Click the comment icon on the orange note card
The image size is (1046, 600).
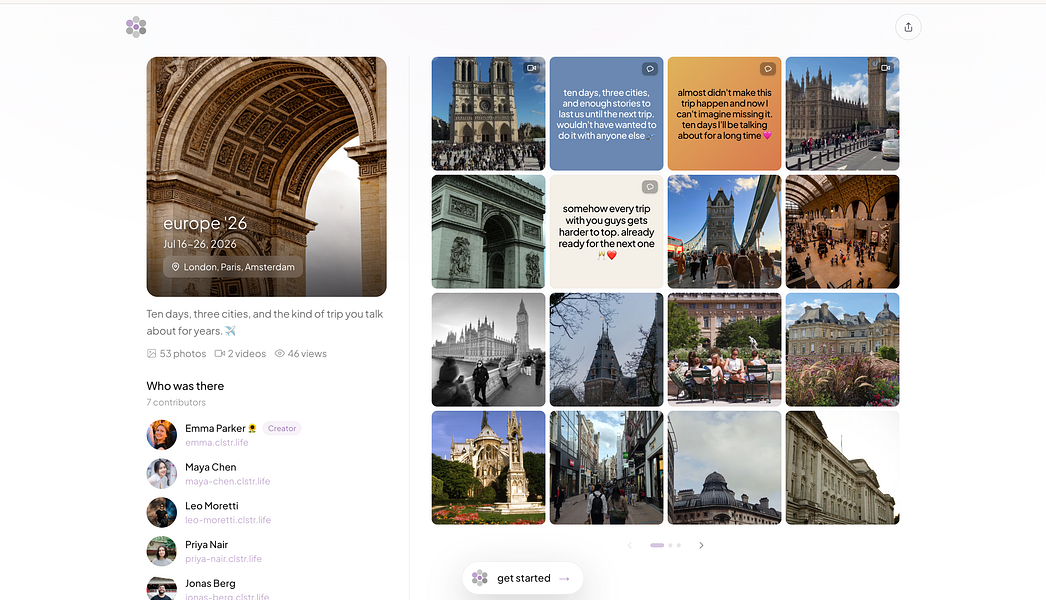coord(768,69)
